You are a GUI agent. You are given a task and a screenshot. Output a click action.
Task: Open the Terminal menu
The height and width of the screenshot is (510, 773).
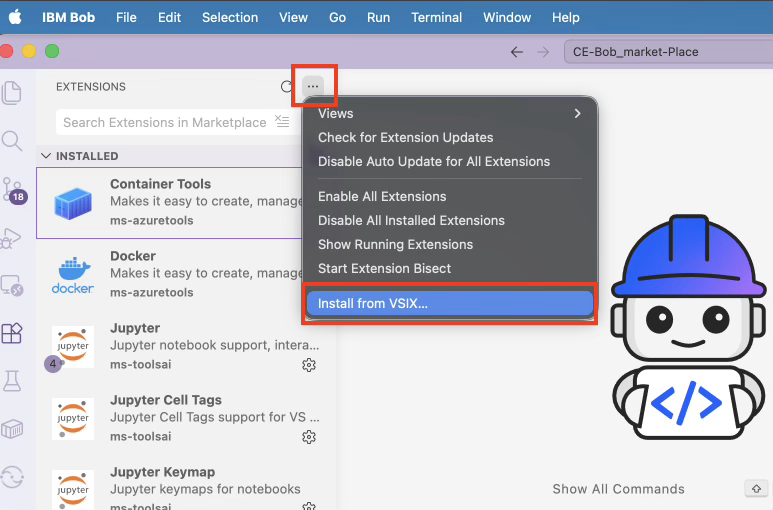[x=436, y=18]
